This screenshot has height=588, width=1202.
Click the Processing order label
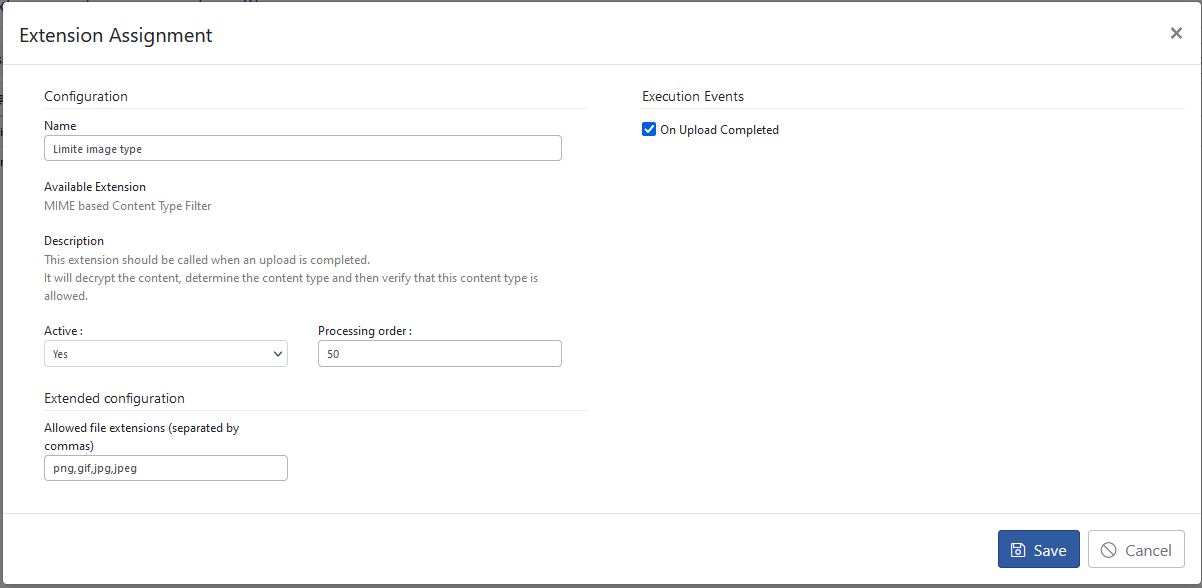(364, 331)
